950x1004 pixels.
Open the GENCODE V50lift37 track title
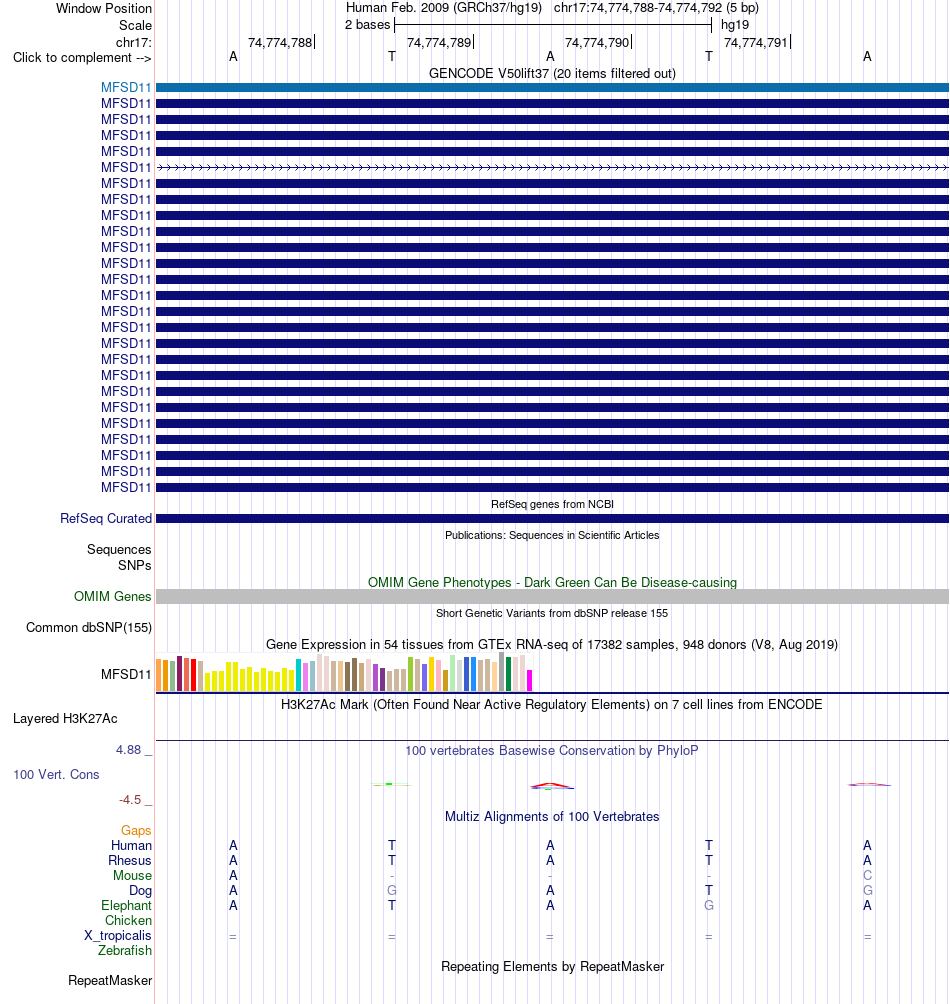point(552,74)
